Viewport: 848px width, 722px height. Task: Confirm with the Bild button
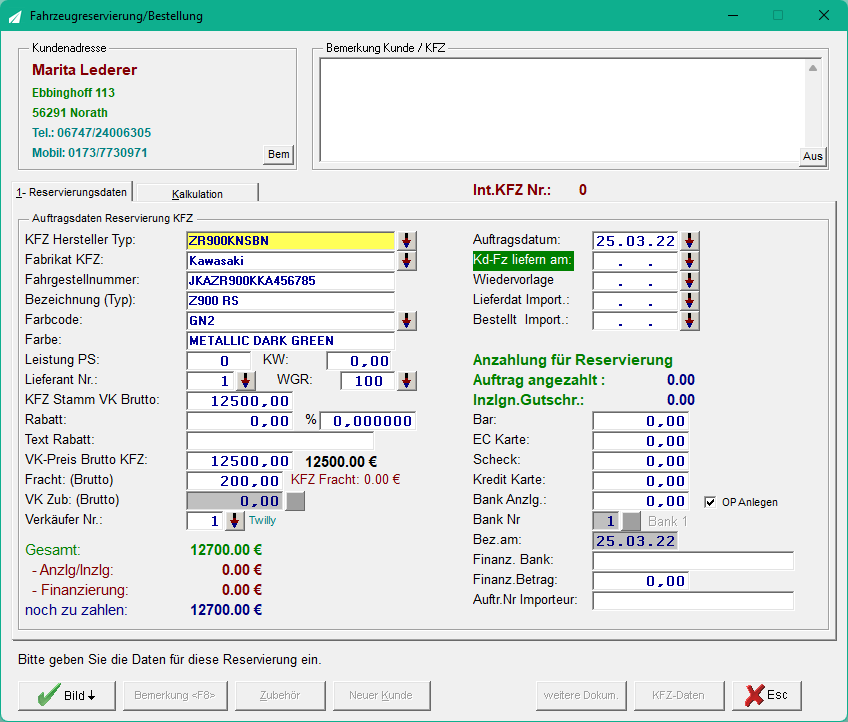[67, 695]
